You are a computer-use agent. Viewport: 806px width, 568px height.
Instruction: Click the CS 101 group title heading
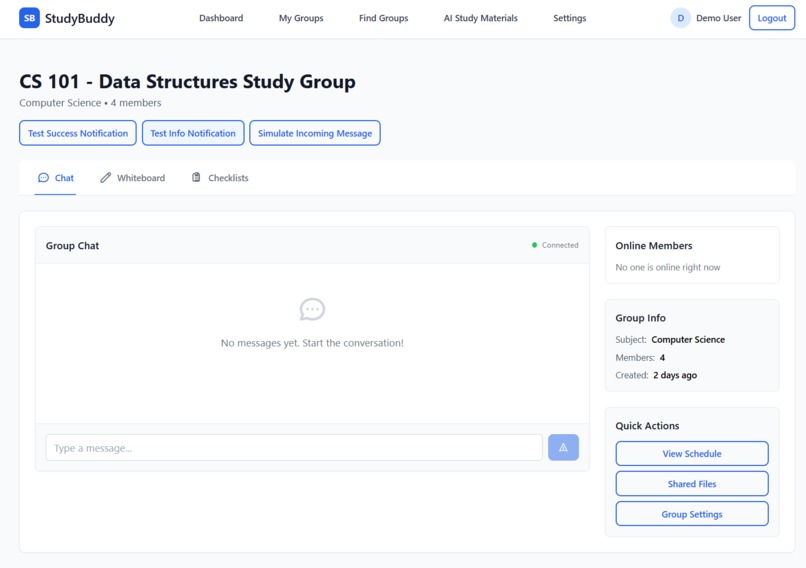pos(187,82)
